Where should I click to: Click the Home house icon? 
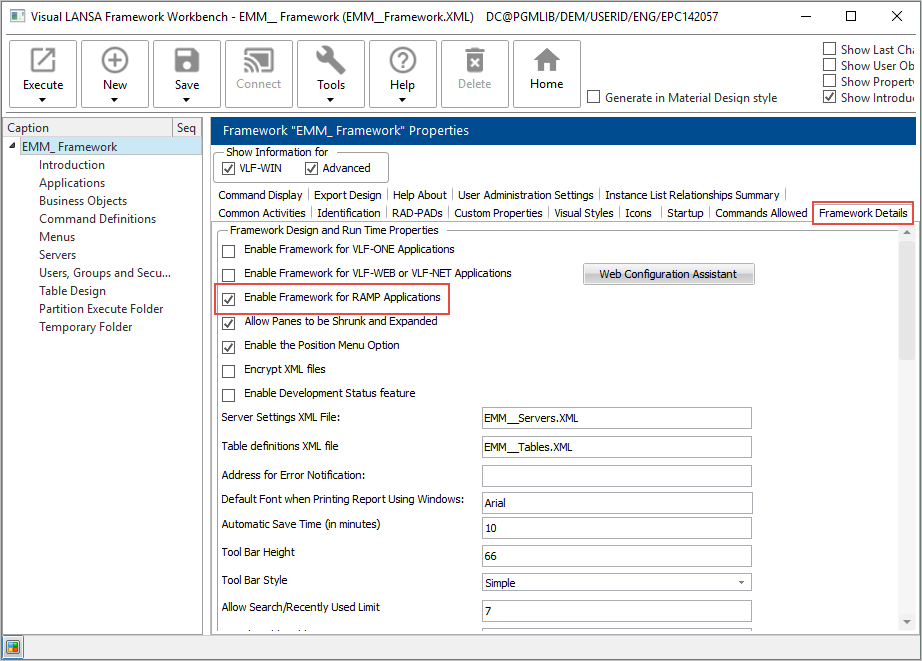[546, 62]
